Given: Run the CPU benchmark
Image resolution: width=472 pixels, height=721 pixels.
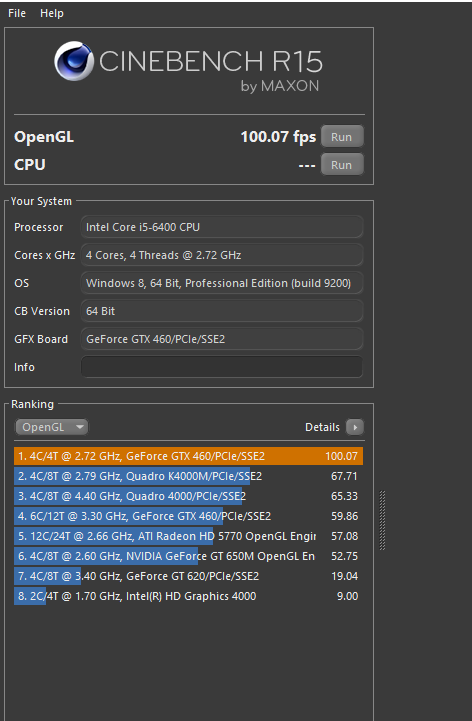Looking at the screenshot, I should [342, 165].
